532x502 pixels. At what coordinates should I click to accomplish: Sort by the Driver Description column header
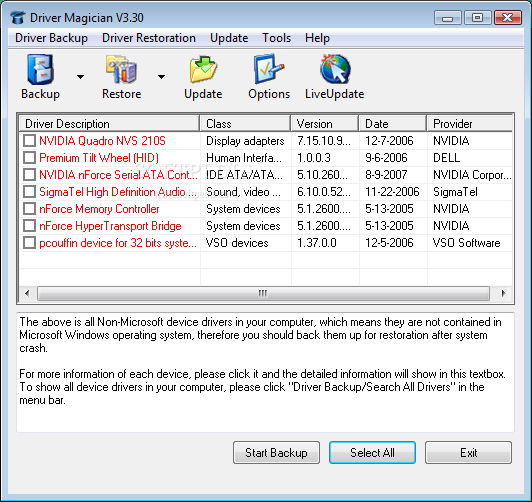click(109, 123)
